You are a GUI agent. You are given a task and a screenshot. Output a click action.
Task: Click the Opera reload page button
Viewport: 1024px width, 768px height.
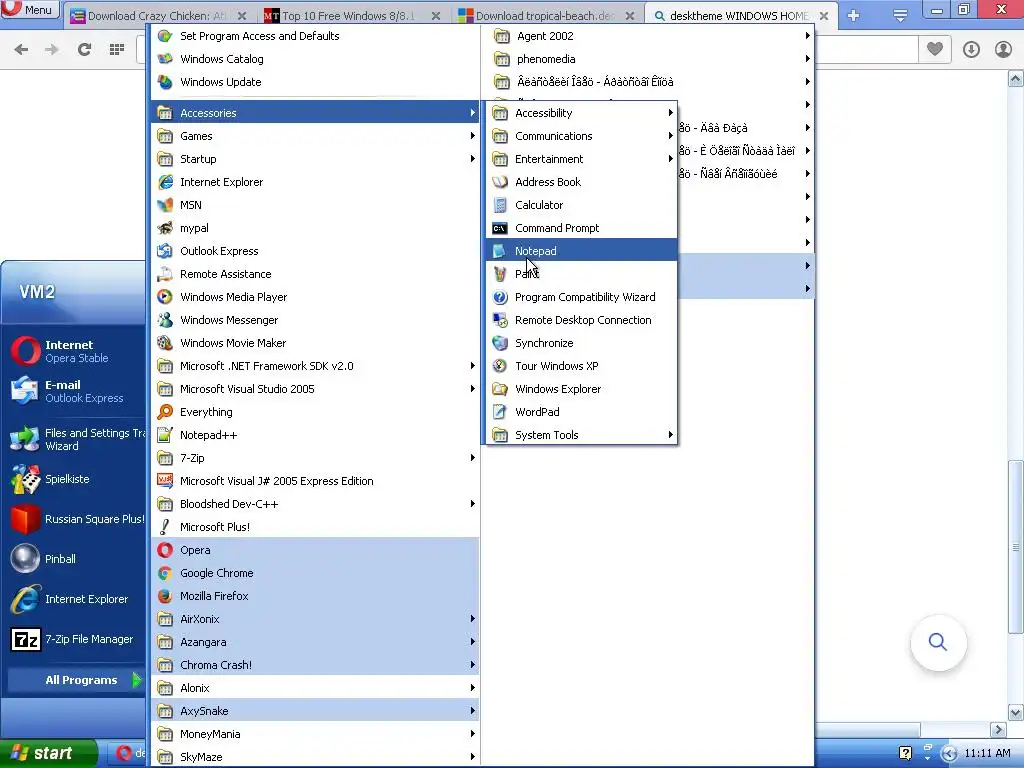[x=84, y=49]
